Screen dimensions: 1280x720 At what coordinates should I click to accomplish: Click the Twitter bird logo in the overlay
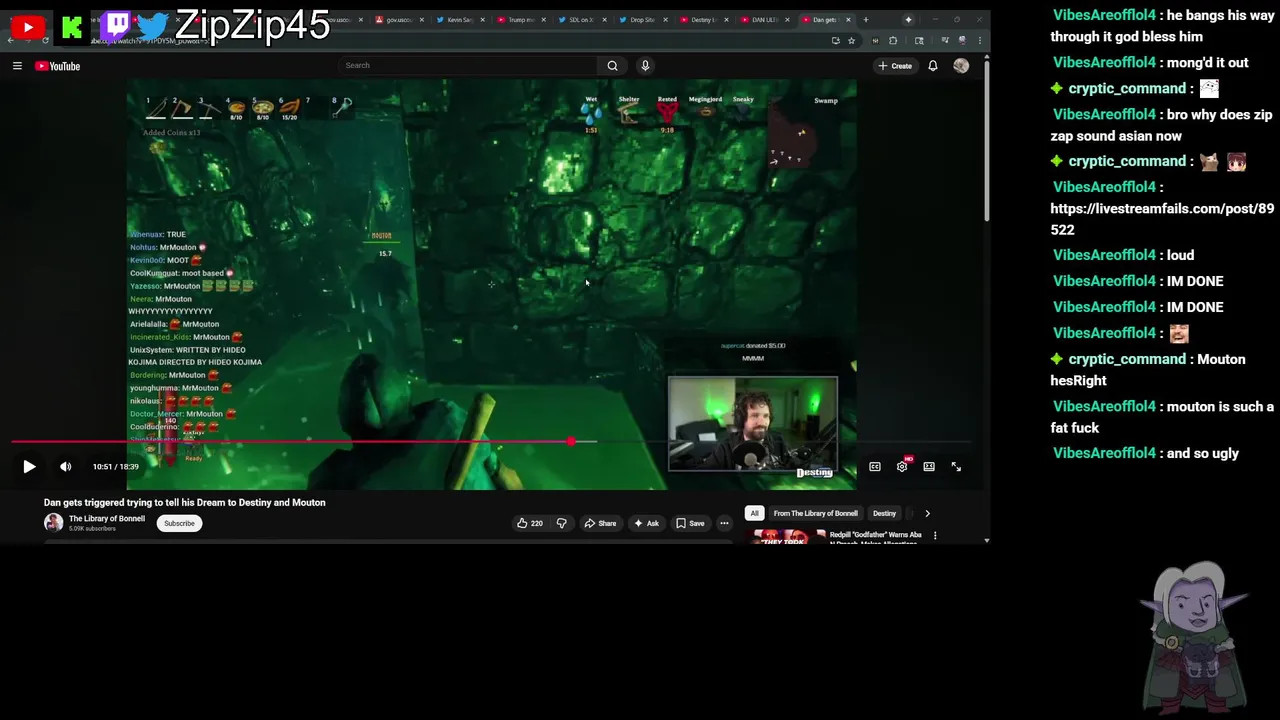pyautogui.click(x=153, y=27)
